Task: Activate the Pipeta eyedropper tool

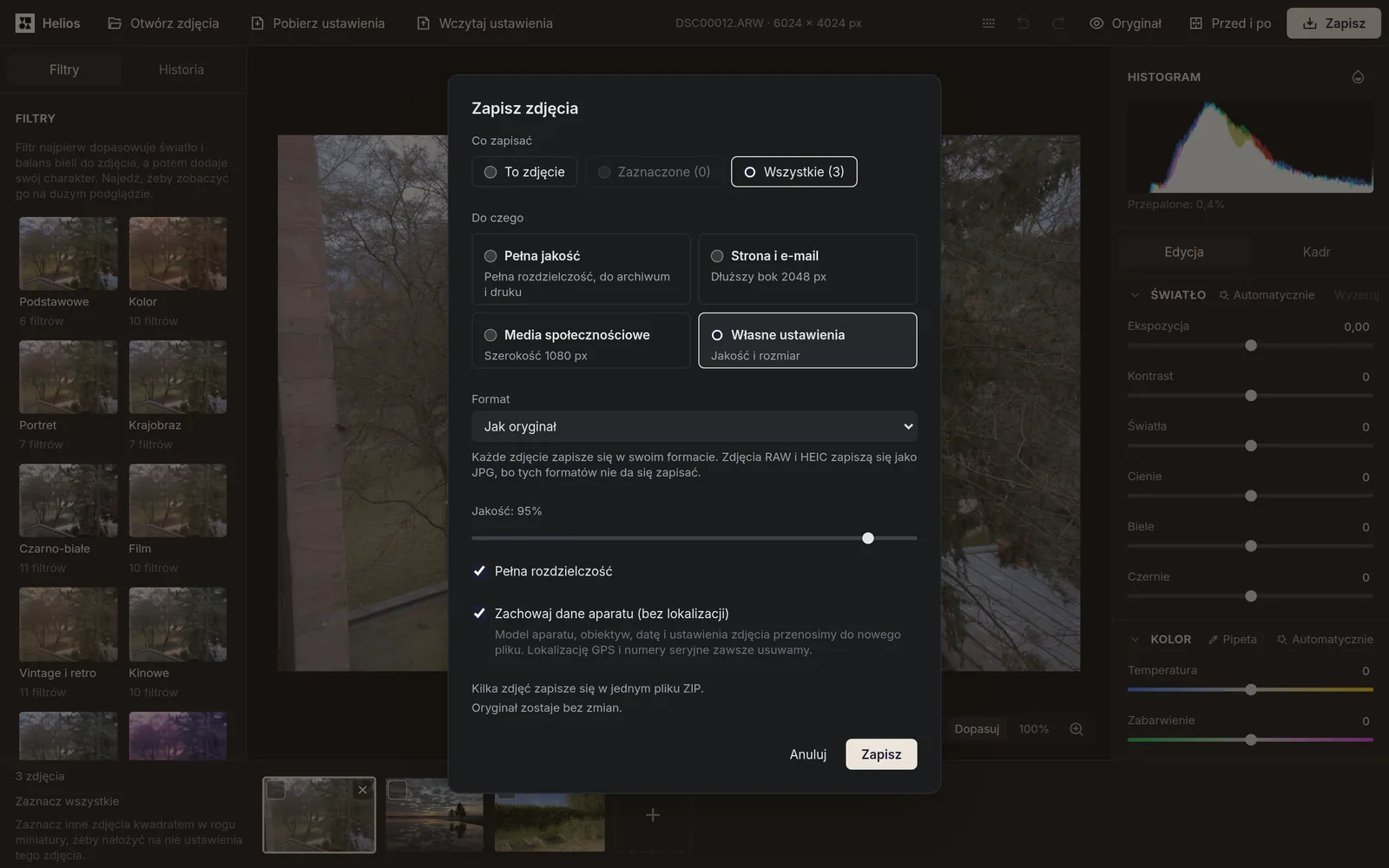Action: (1233, 640)
